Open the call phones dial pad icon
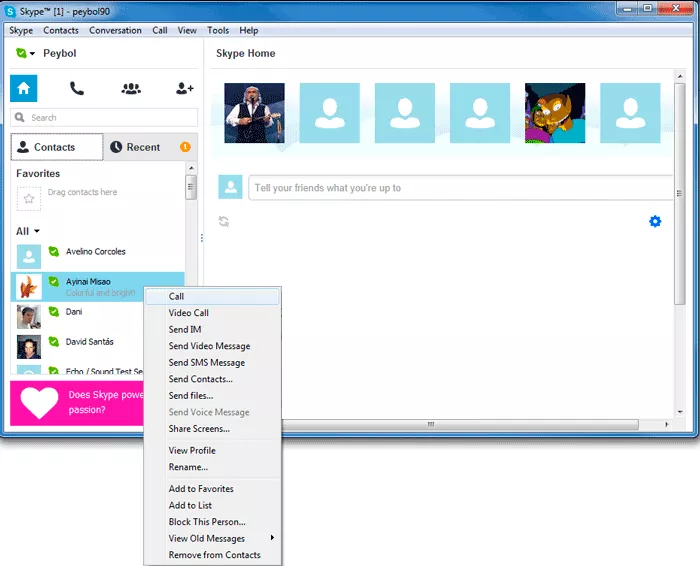This screenshot has height=566, width=700. pos(77,88)
